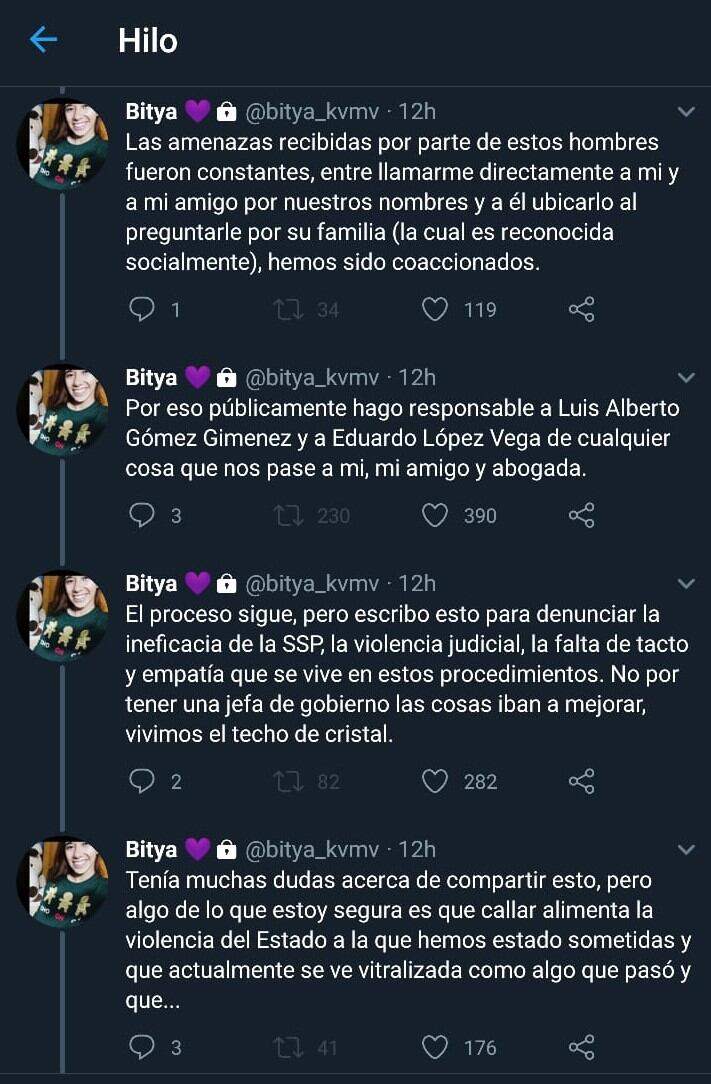Reply to the tweet about 'amenazas recibidas'
The image size is (711, 1084).
click(x=143, y=310)
